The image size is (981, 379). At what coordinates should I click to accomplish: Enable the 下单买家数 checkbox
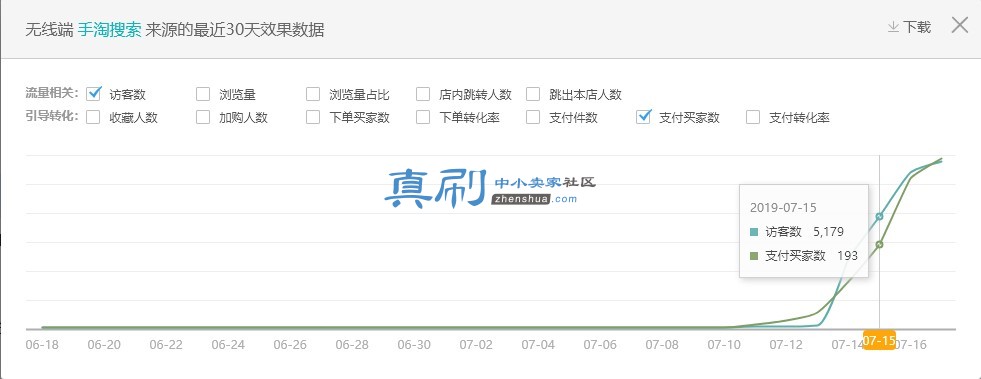tap(313, 117)
